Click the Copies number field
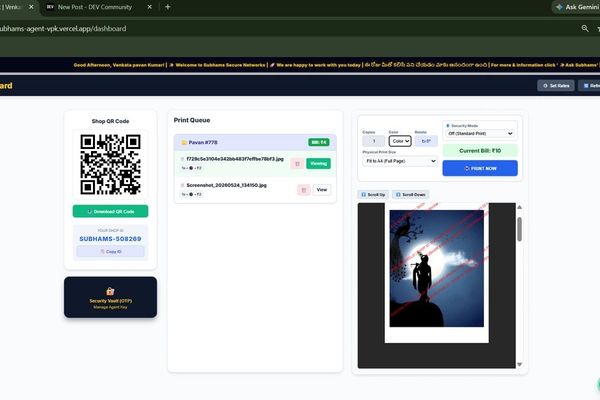 click(x=374, y=141)
